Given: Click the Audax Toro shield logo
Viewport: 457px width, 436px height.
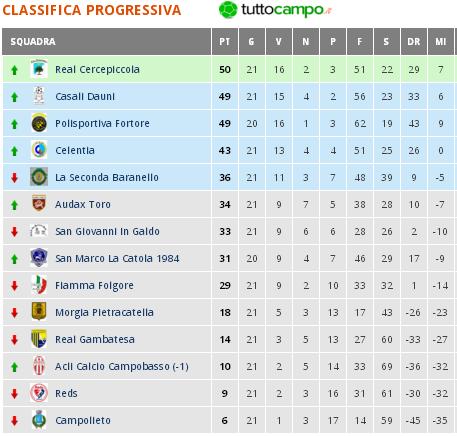Looking at the screenshot, I should click(39, 204).
